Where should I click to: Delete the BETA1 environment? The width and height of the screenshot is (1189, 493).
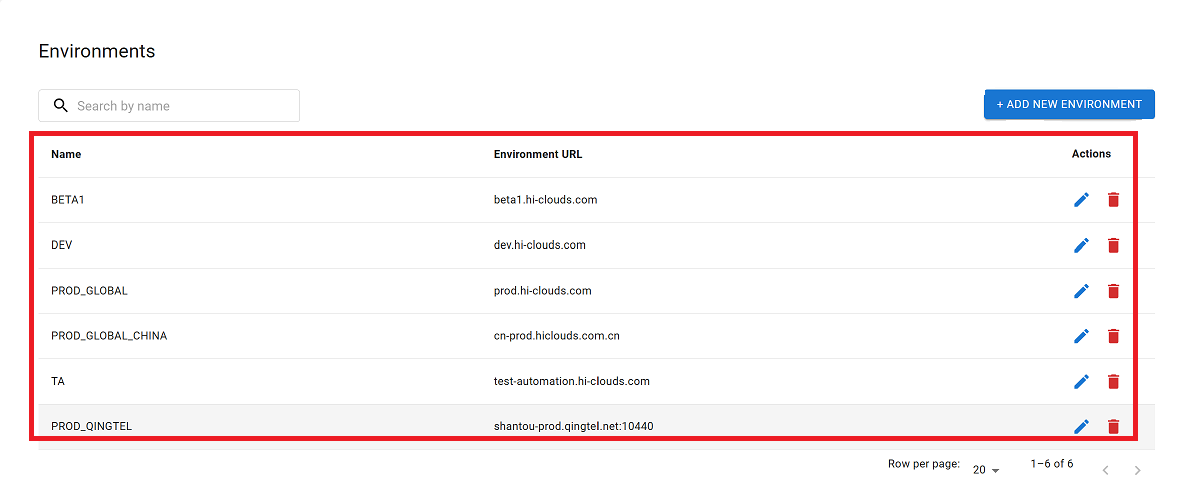(1113, 200)
